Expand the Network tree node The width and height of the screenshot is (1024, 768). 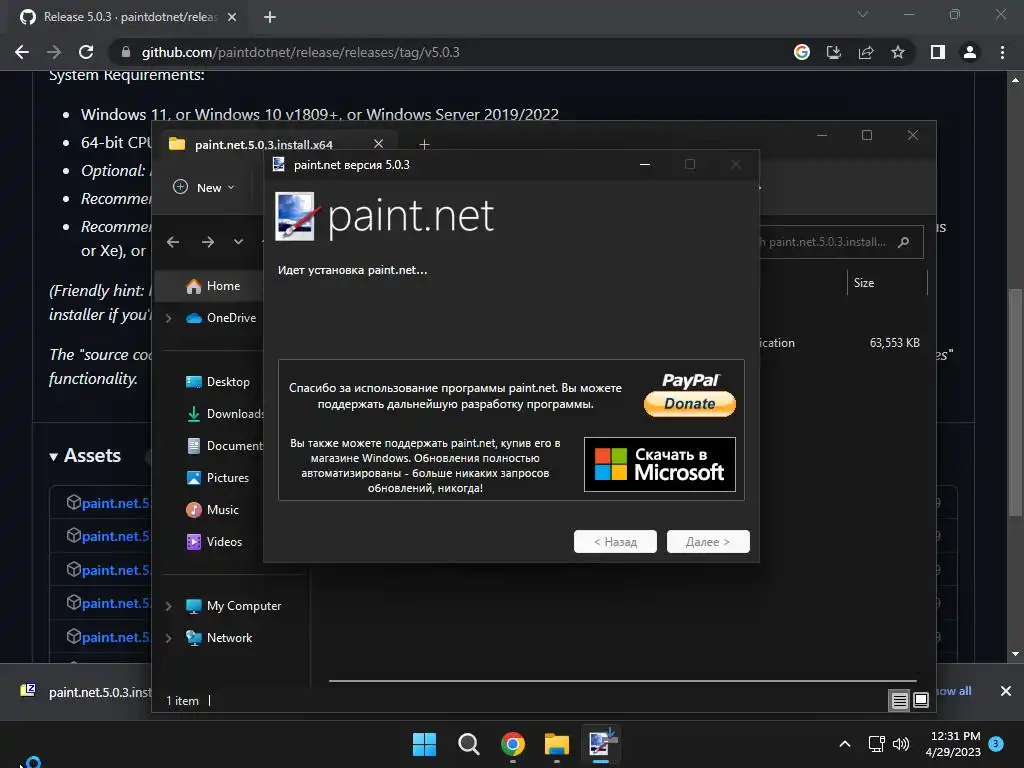[x=168, y=638]
